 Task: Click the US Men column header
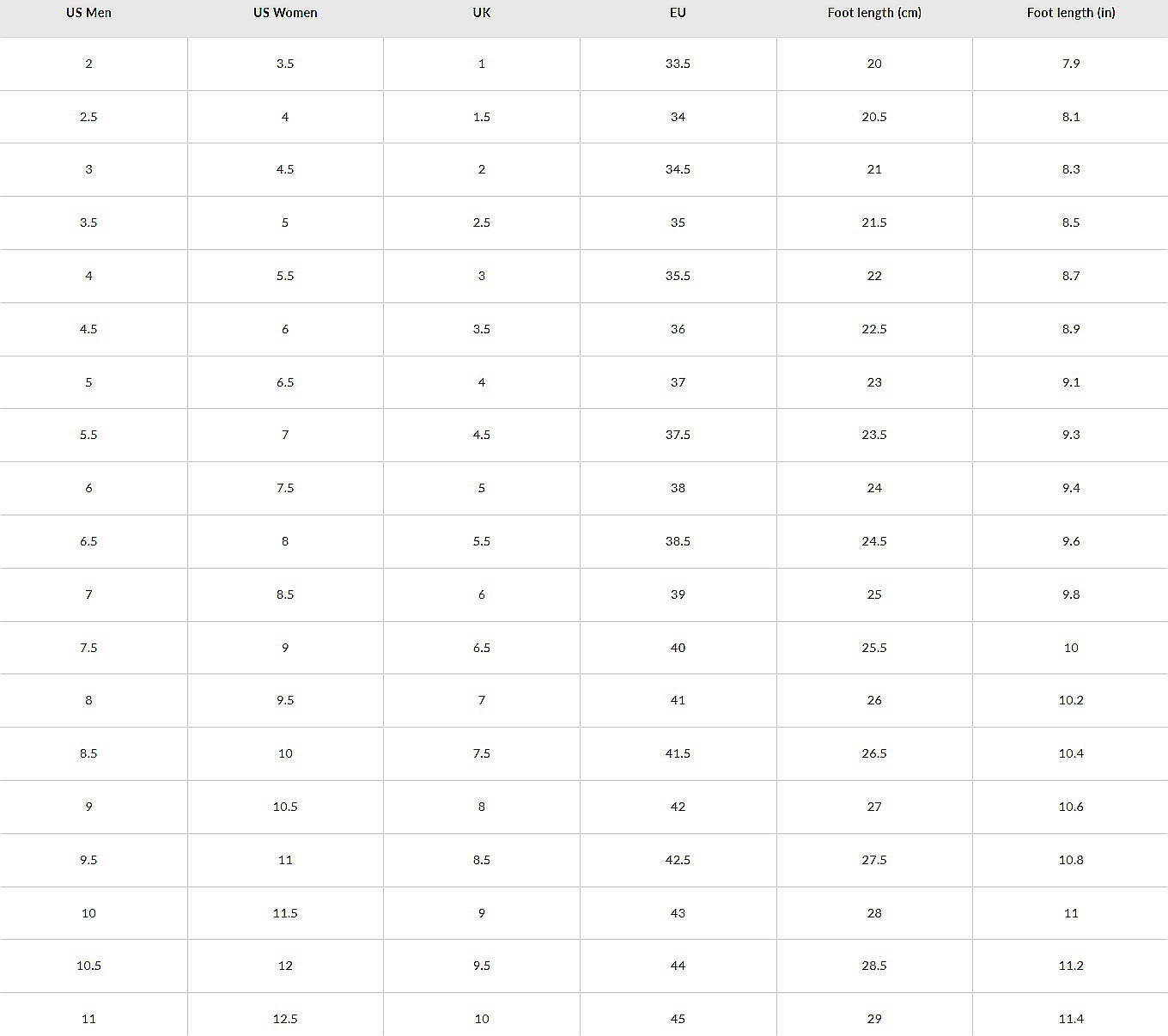pos(88,13)
